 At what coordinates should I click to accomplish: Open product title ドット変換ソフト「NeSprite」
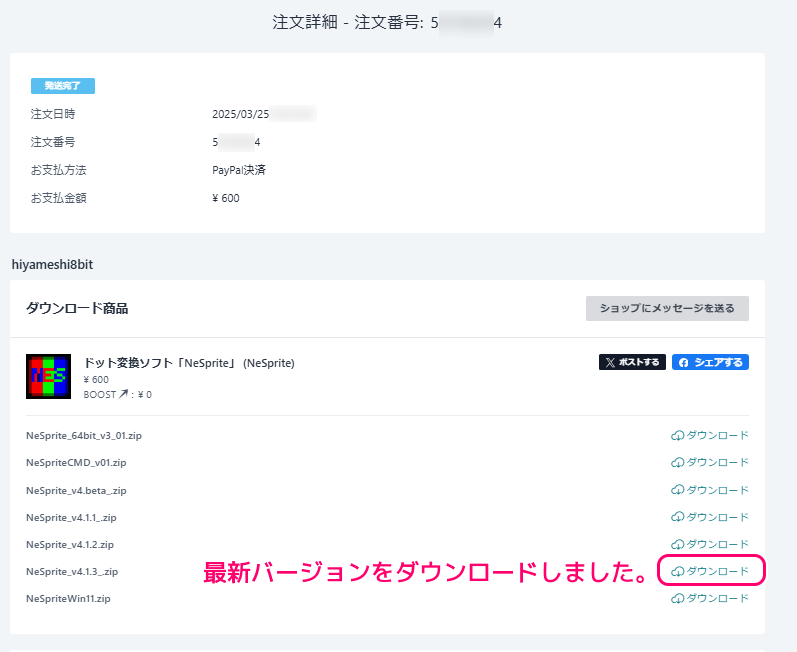(x=189, y=363)
